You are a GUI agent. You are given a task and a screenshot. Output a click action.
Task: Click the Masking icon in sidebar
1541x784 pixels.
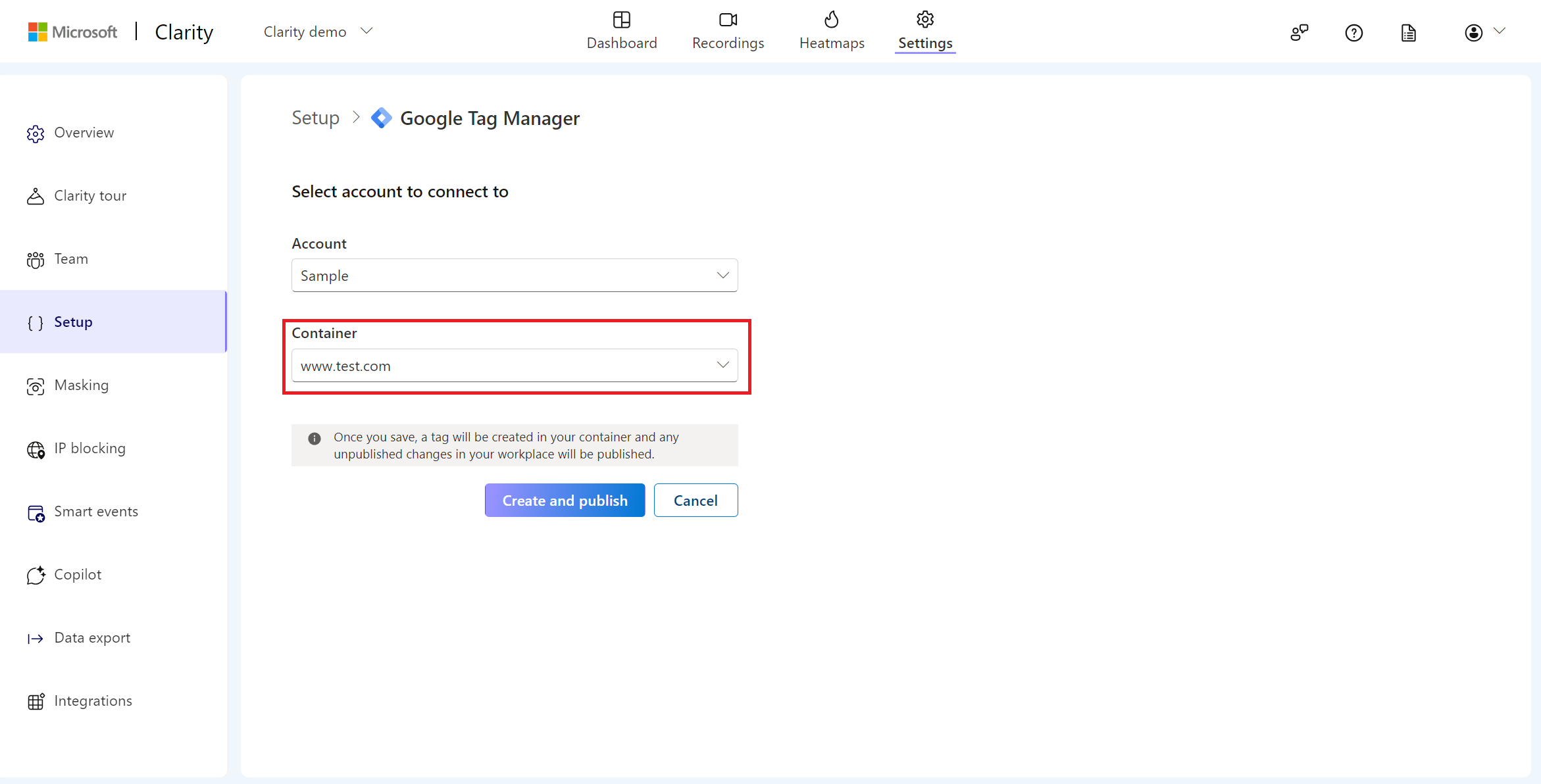[36, 386]
